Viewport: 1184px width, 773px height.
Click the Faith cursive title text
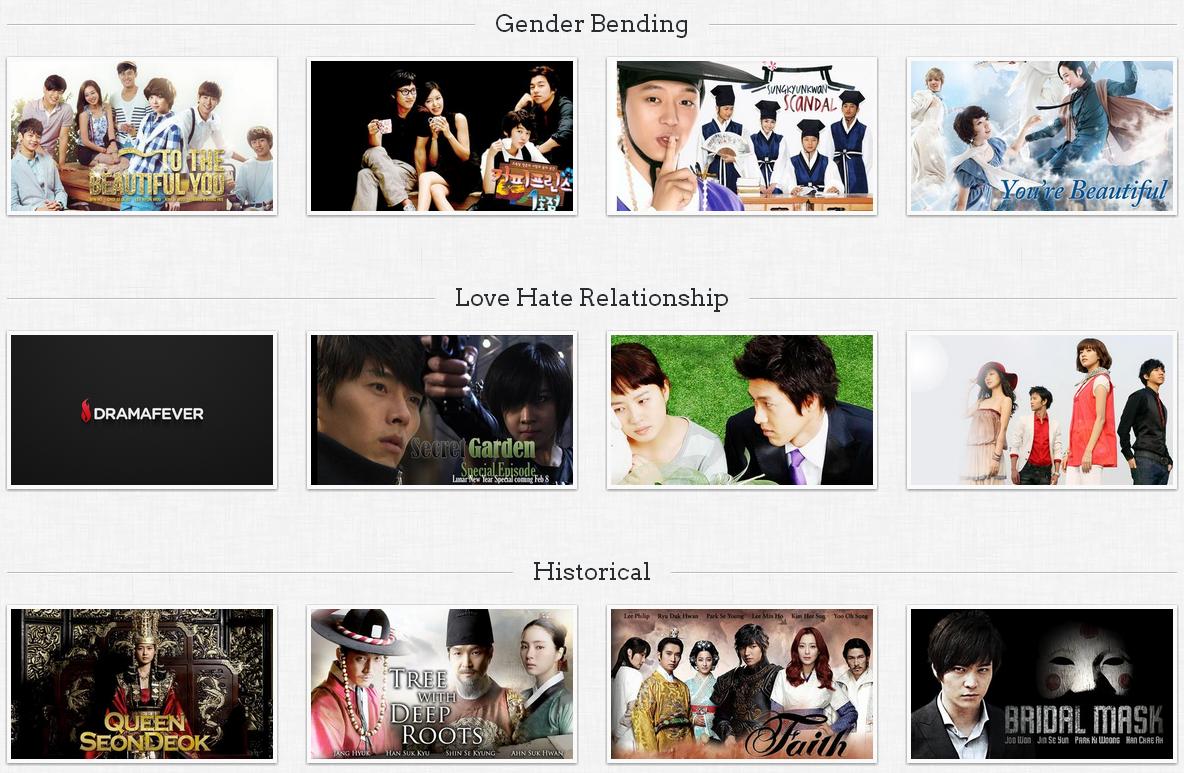pyautogui.click(x=797, y=736)
